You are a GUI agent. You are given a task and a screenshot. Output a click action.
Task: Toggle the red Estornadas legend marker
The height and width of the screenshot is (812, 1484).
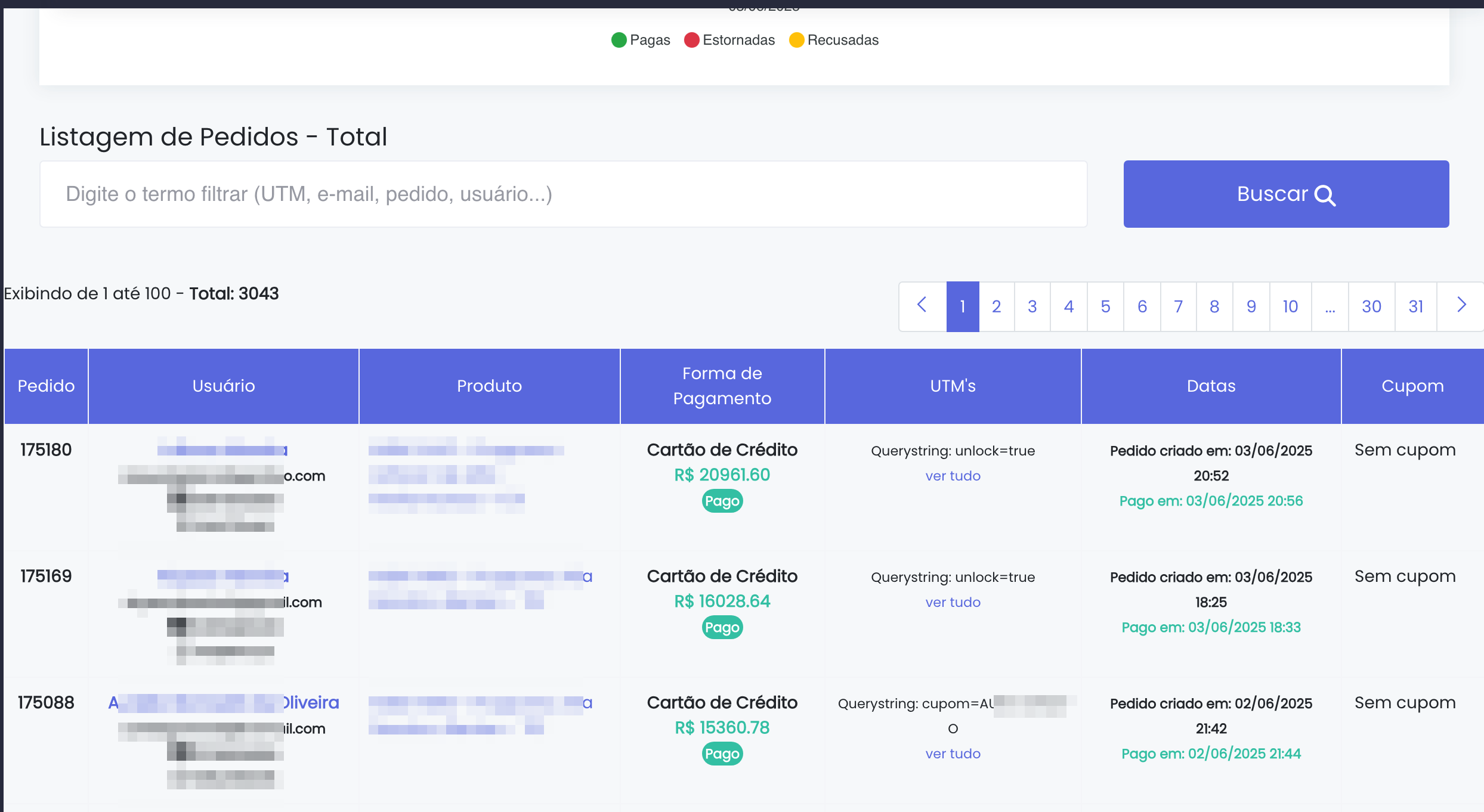click(691, 40)
